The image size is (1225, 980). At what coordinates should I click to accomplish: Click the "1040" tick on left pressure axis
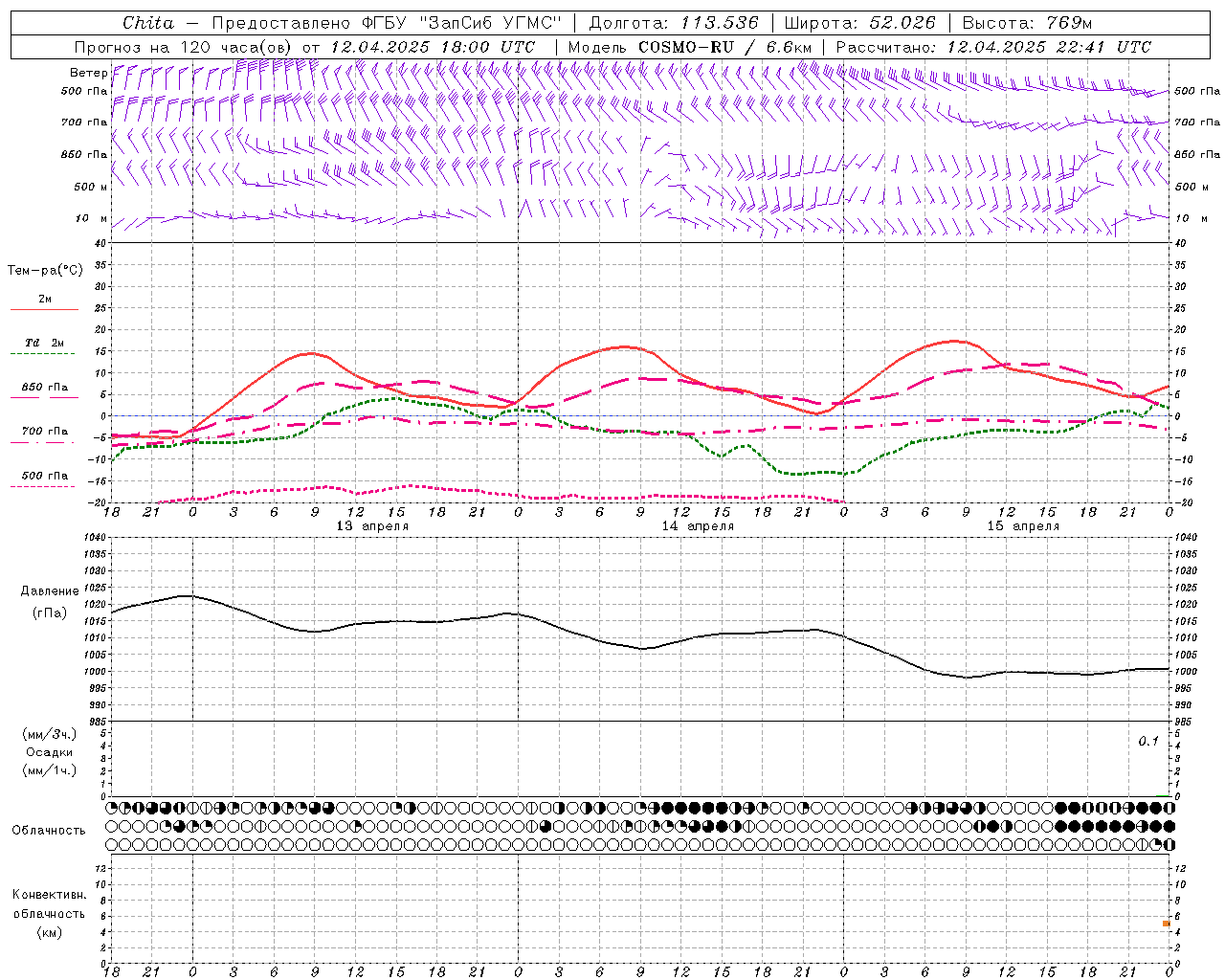click(95, 538)
